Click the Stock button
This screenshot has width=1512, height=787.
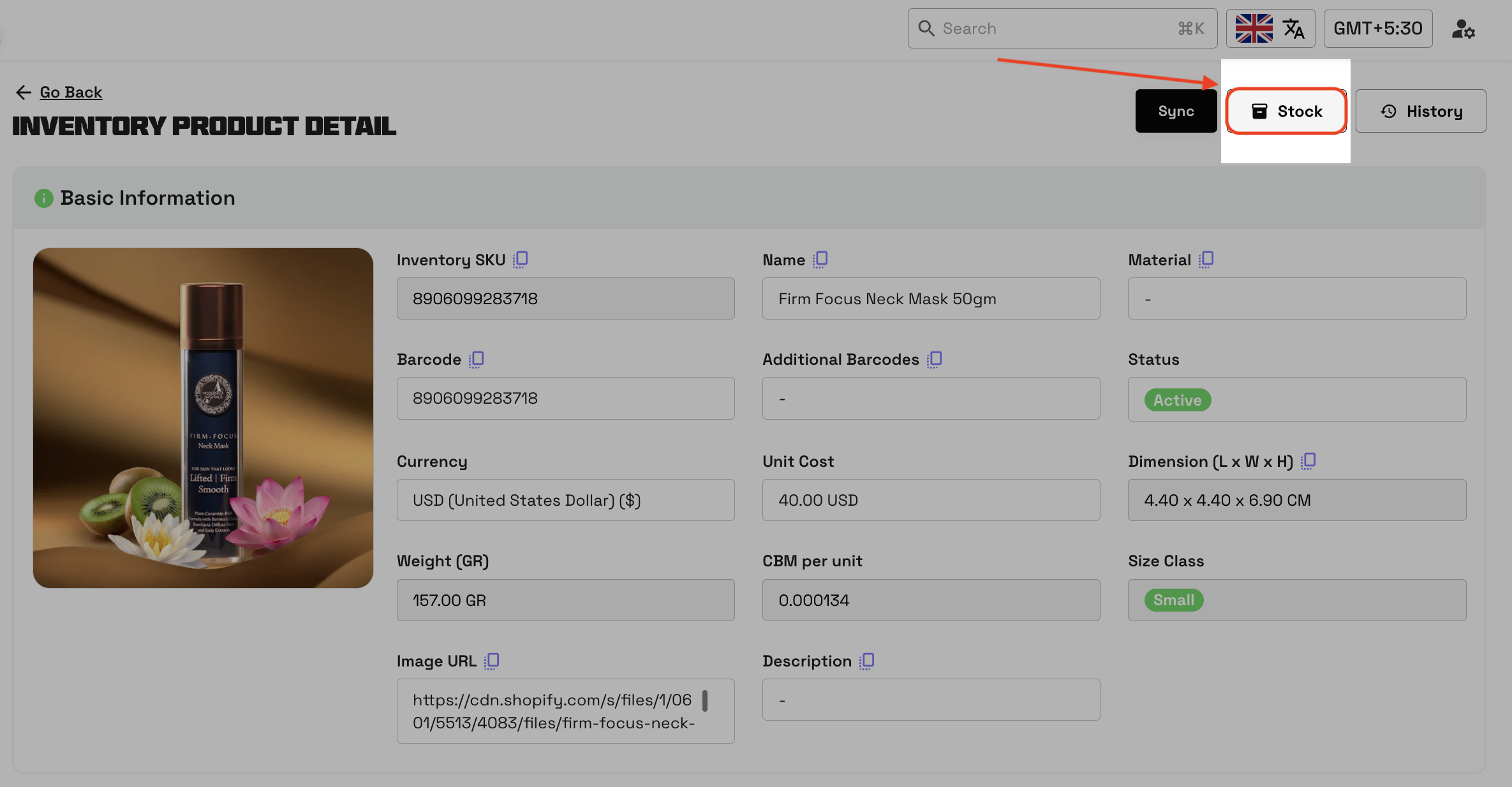point(1286,111)
